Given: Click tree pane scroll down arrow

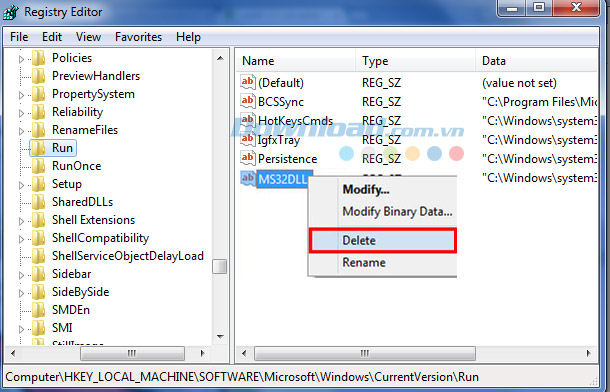Looking at the screenshot, I should (x=220, y=336).
